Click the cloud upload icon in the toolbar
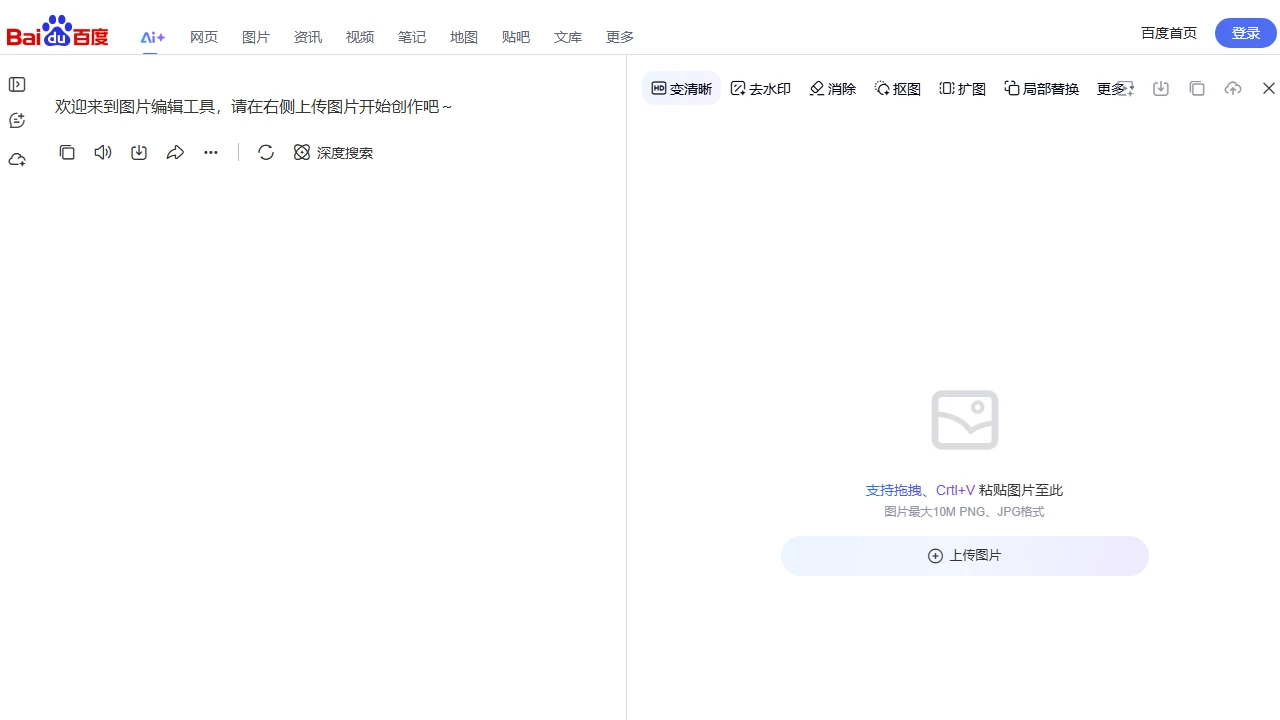 [1233, 88]
